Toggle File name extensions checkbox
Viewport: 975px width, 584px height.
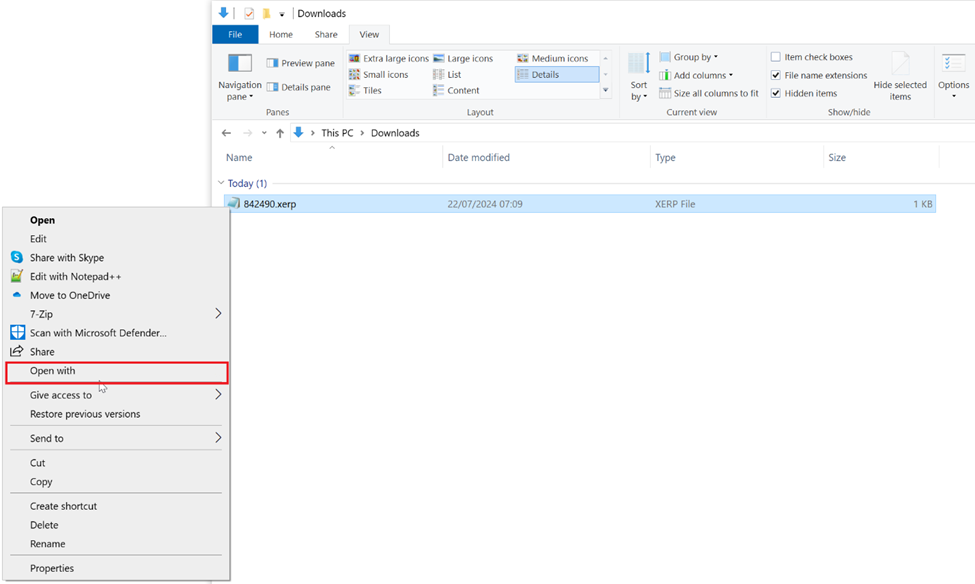(776, 76)
